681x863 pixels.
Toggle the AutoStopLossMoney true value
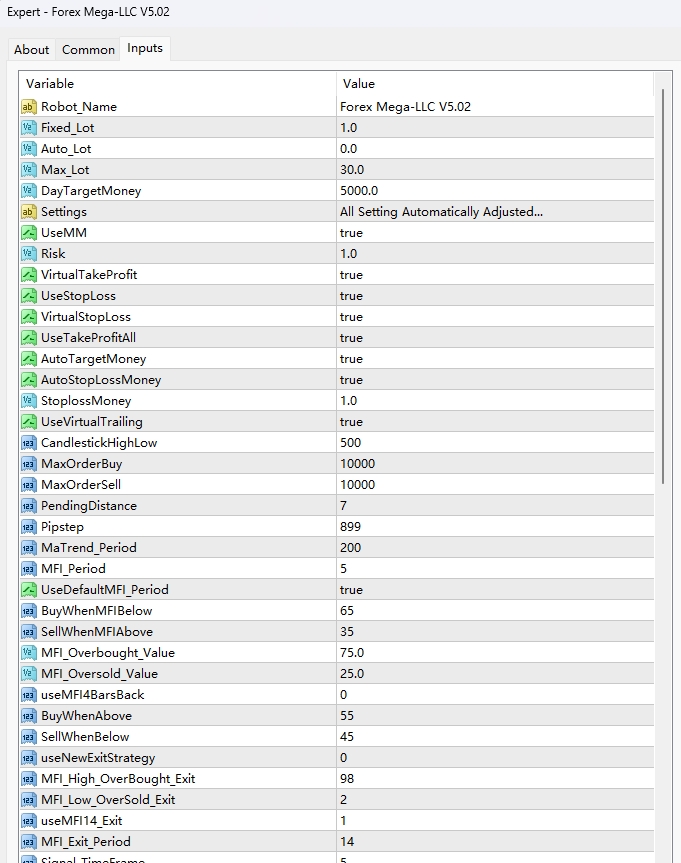pos(351,380)
